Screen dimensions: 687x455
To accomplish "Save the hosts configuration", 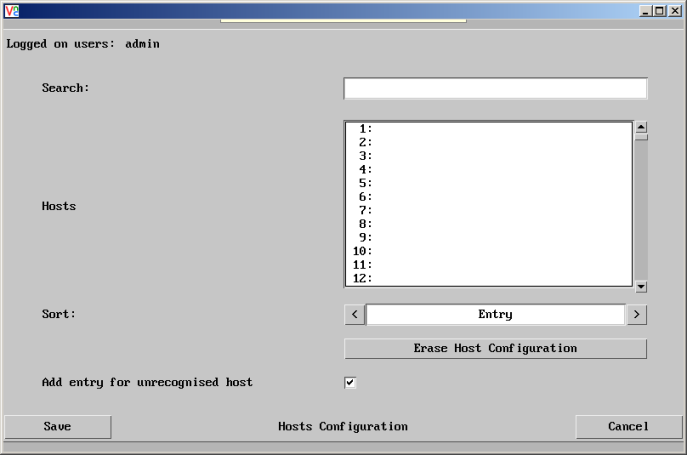I will [x=57, y=427].
